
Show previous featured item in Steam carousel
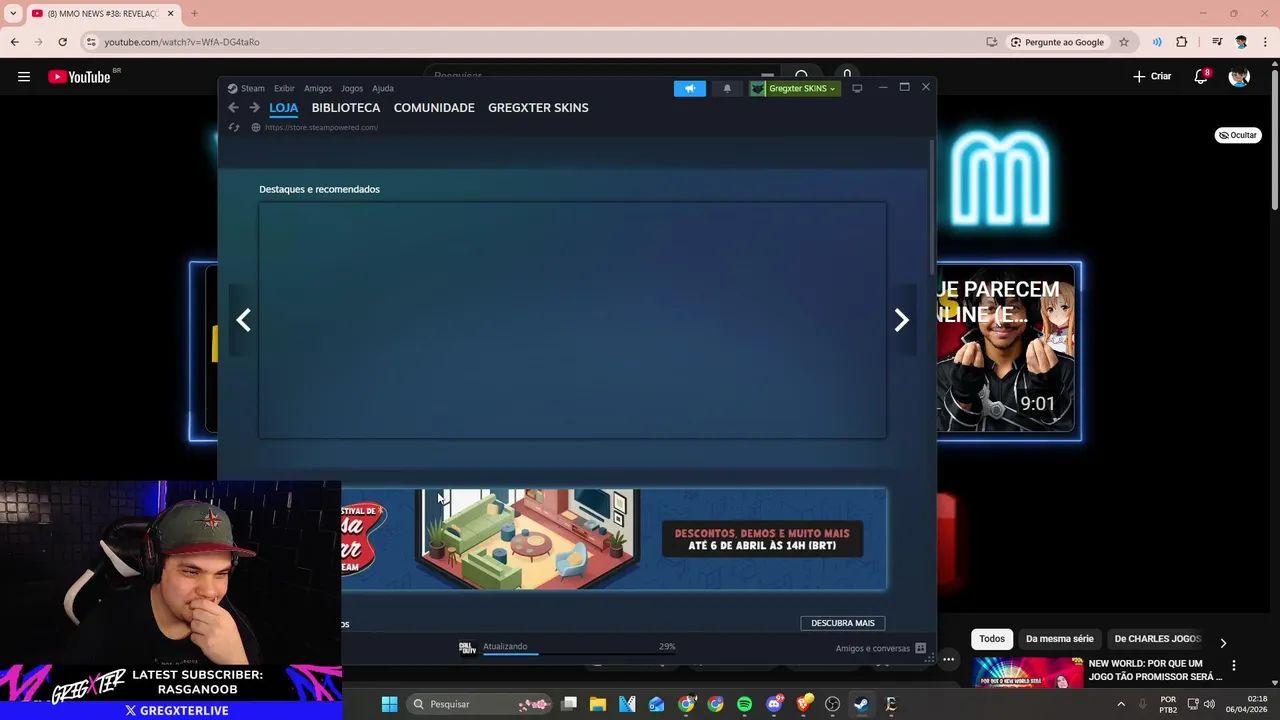[243, 320]
